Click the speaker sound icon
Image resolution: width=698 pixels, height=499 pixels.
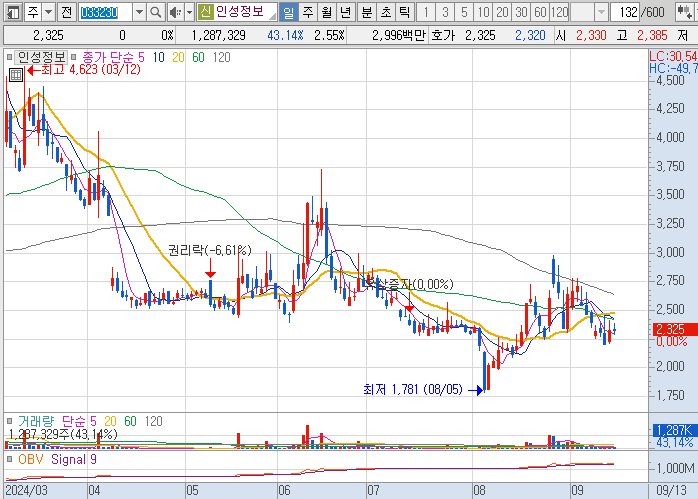coord(175,12)
